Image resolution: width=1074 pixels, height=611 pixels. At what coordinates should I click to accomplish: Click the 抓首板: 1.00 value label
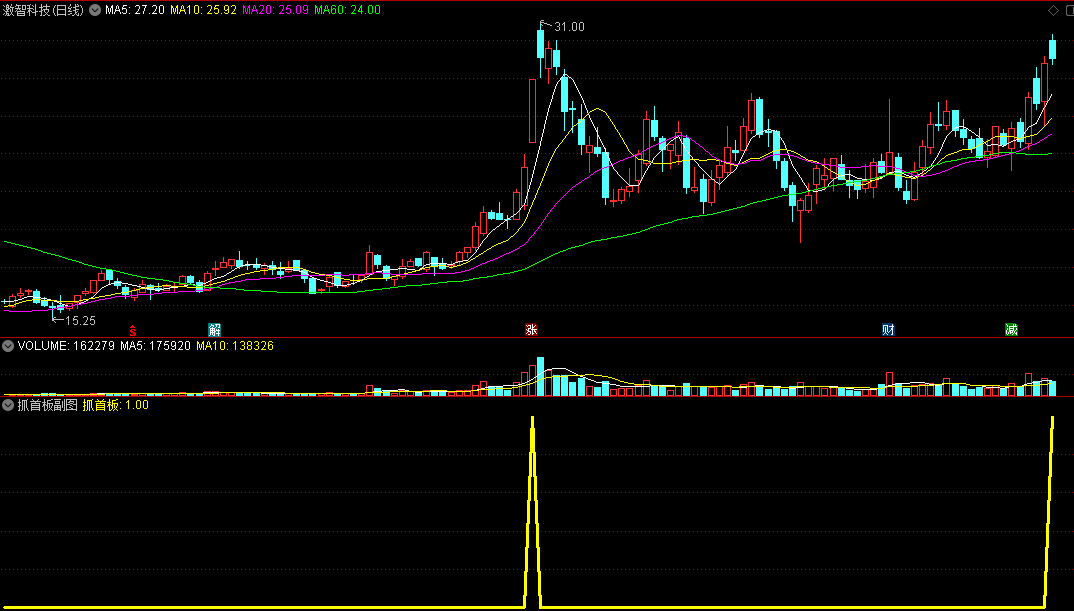[x=116, y=406]
